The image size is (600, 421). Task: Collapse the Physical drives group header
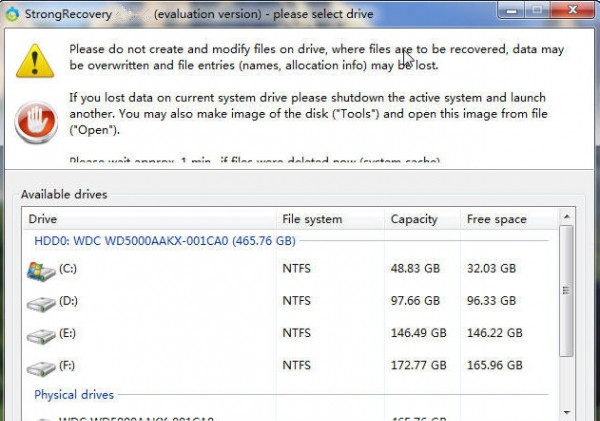pyautogui.click(x=74, y=395)
